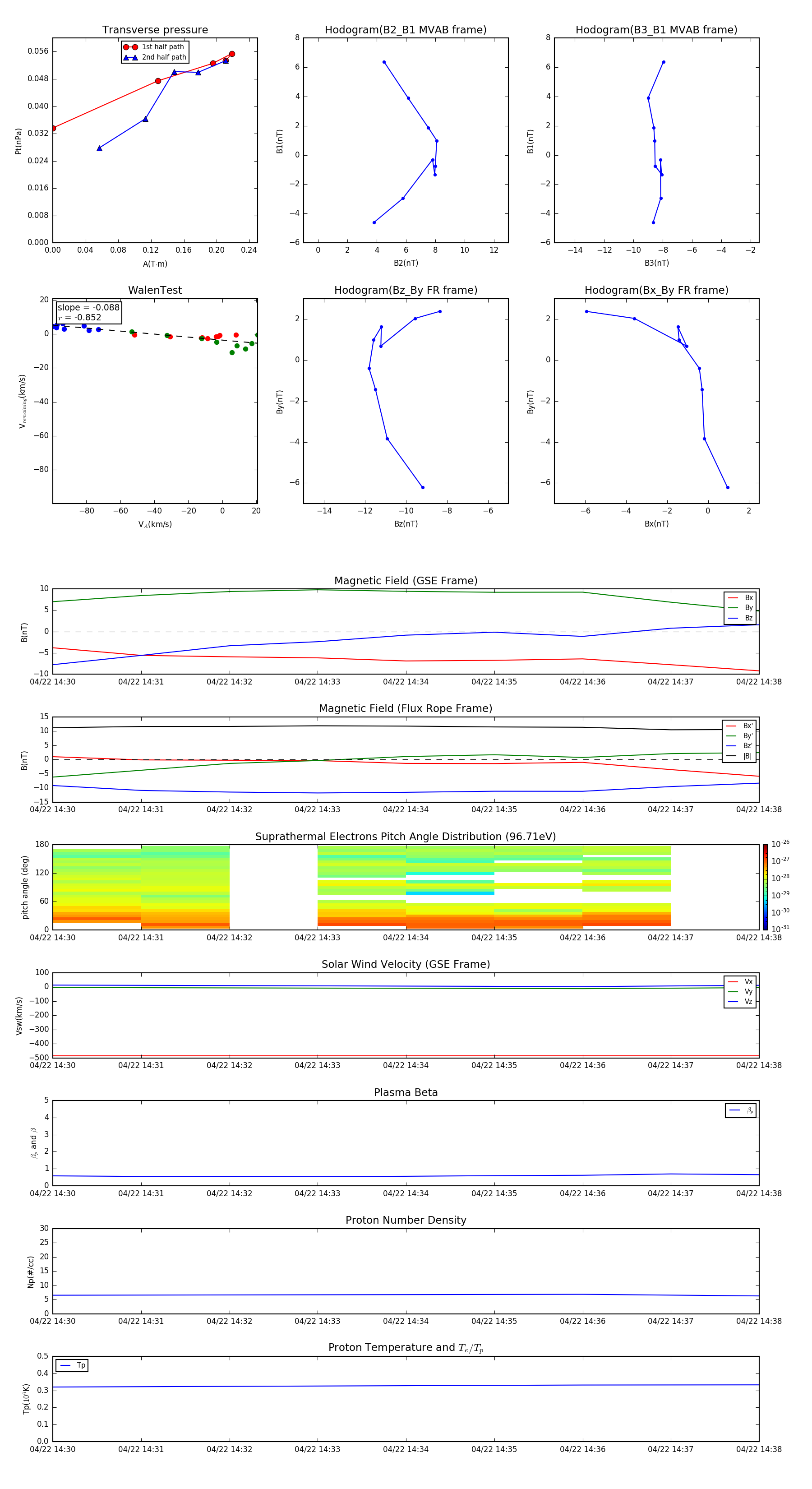Click the 'pitch angle (deg)' axis label
This screenshot has height=1489, width=812.
(x=25, y=887)
